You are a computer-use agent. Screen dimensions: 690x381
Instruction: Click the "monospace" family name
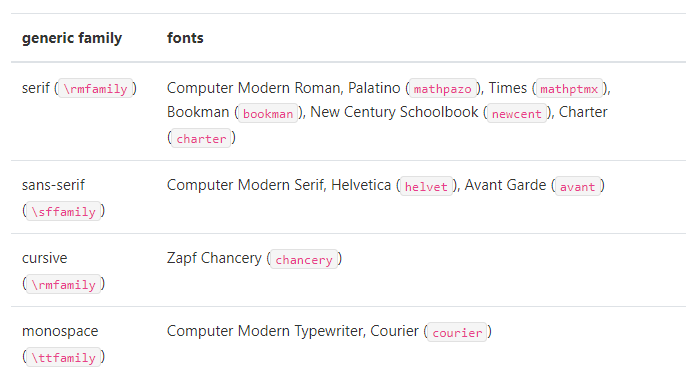[60, 331]
